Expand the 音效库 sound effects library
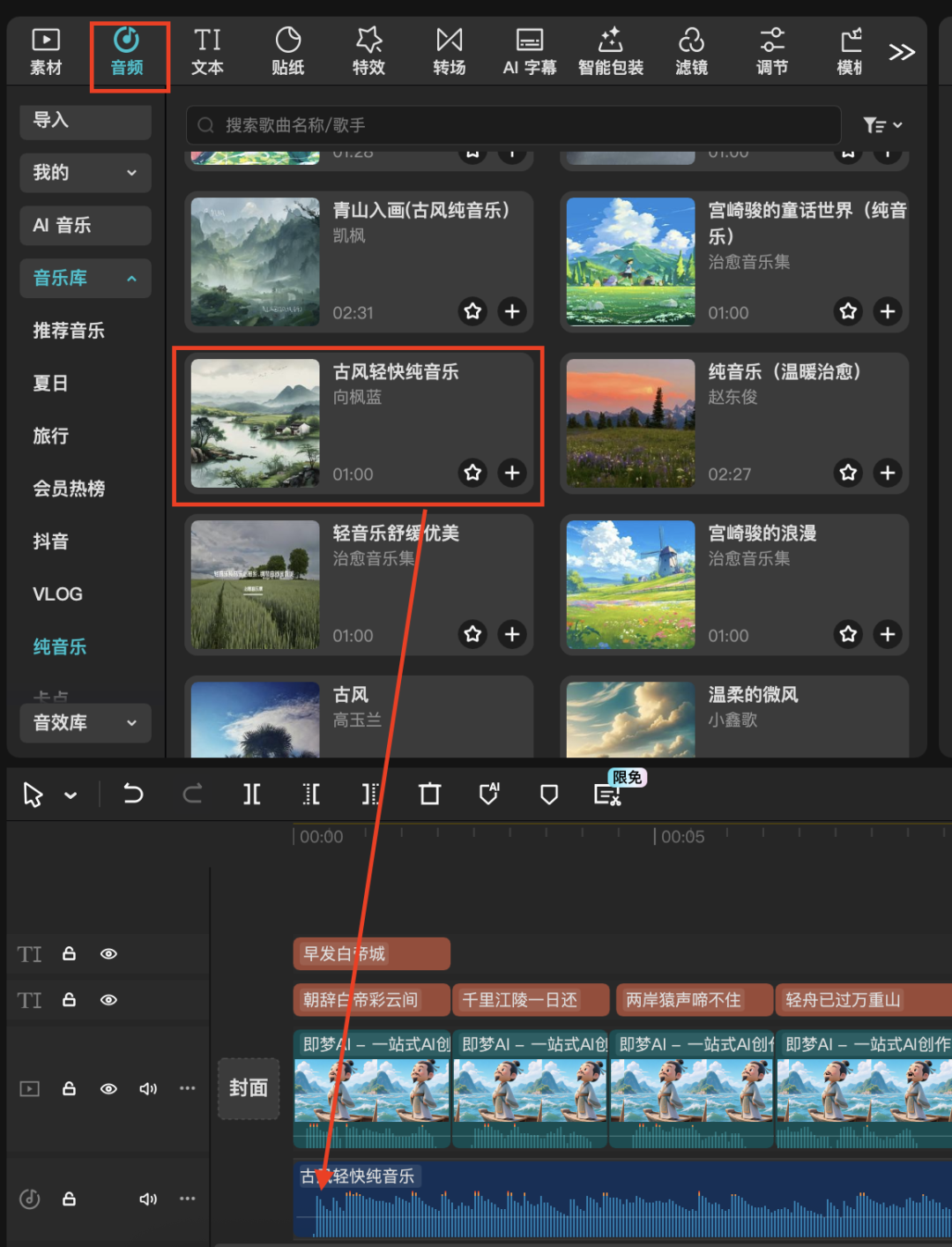 (x=132, y=723)
